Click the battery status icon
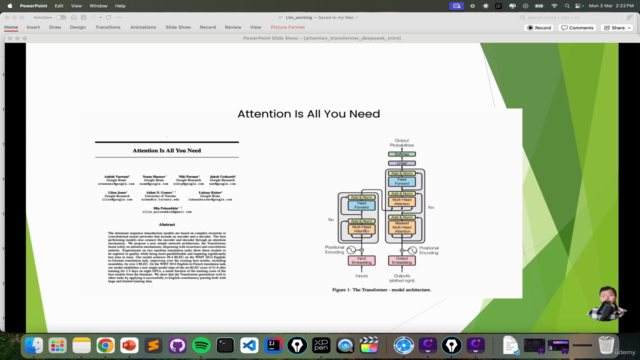The image size is (640, 360). tap(539, 6)
